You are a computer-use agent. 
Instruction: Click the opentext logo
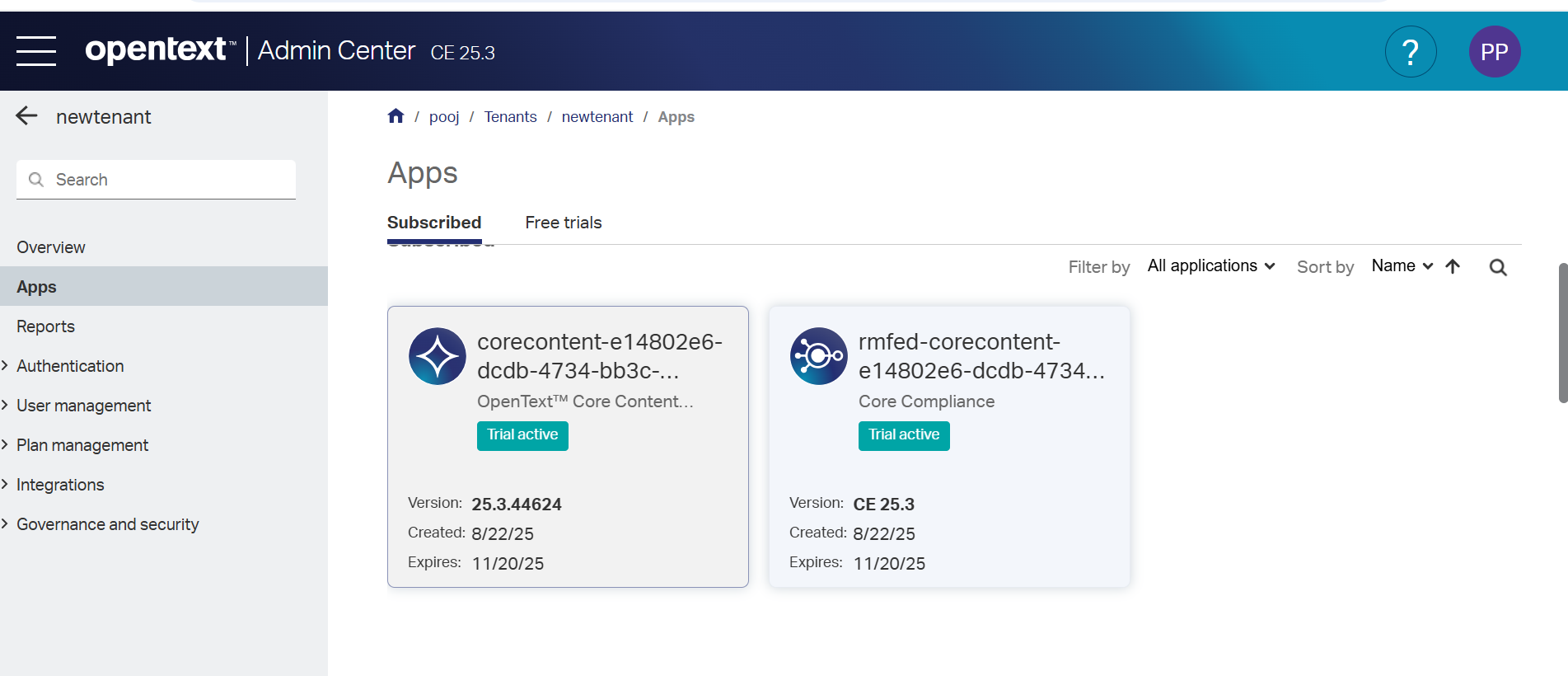coord(161,49)
